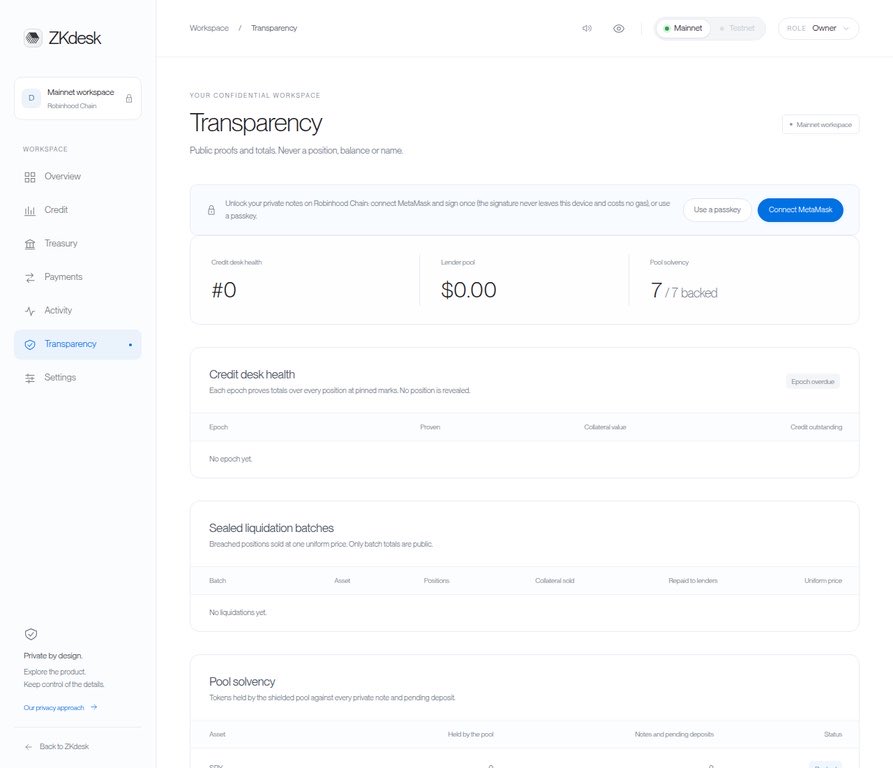Click the Transparency breadcrumb
This screenshot has height=768, width=893.
[x=274, y=28]
